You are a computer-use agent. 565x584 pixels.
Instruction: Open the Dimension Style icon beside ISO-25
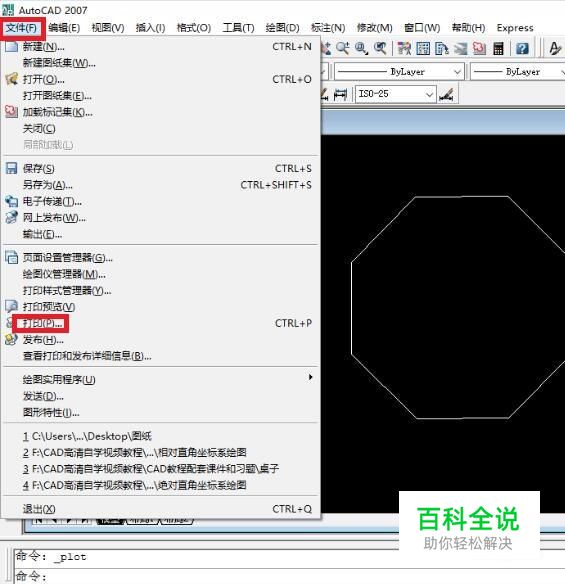pos(446,94)
